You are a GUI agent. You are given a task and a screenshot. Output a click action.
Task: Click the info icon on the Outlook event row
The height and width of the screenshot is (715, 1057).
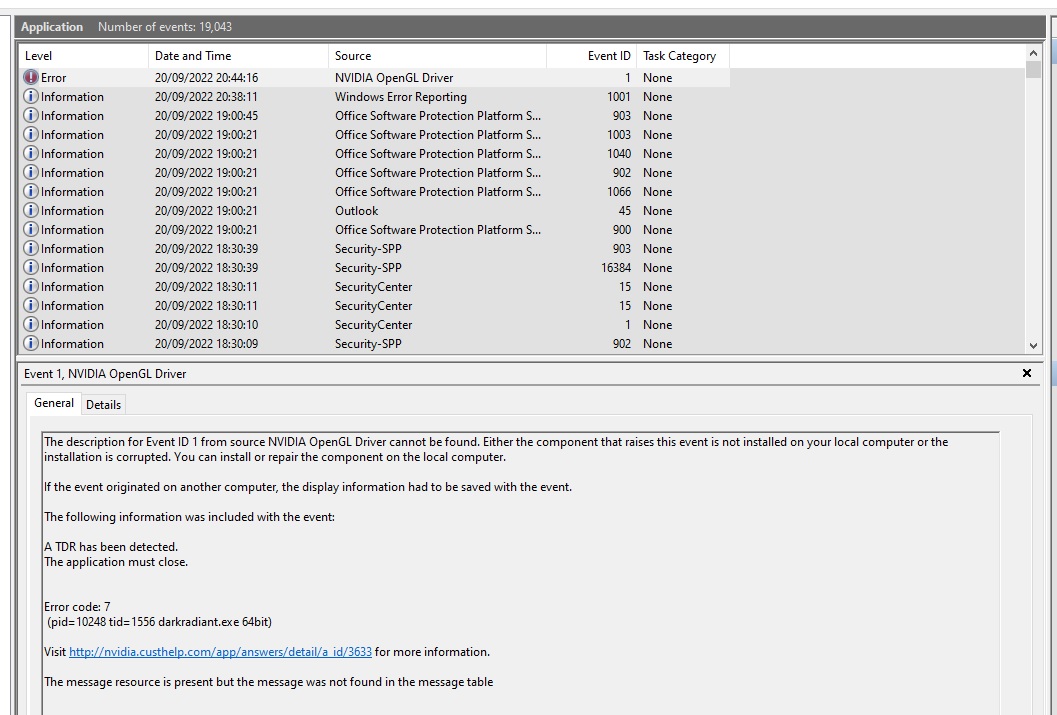pos(31,211)
